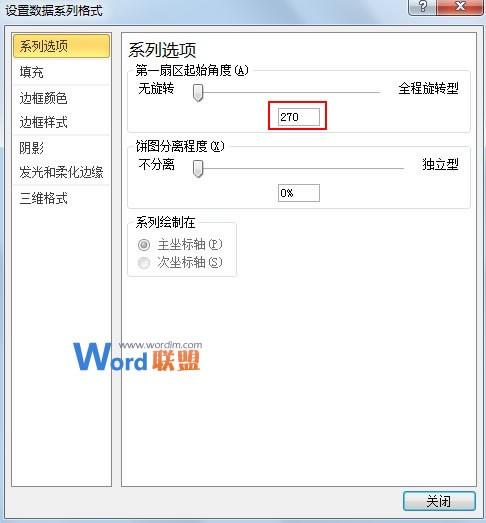The height and width of the screenshot is (523, 486).
Task: Select the 系列选项 category
Action: [x=61, y=46]
